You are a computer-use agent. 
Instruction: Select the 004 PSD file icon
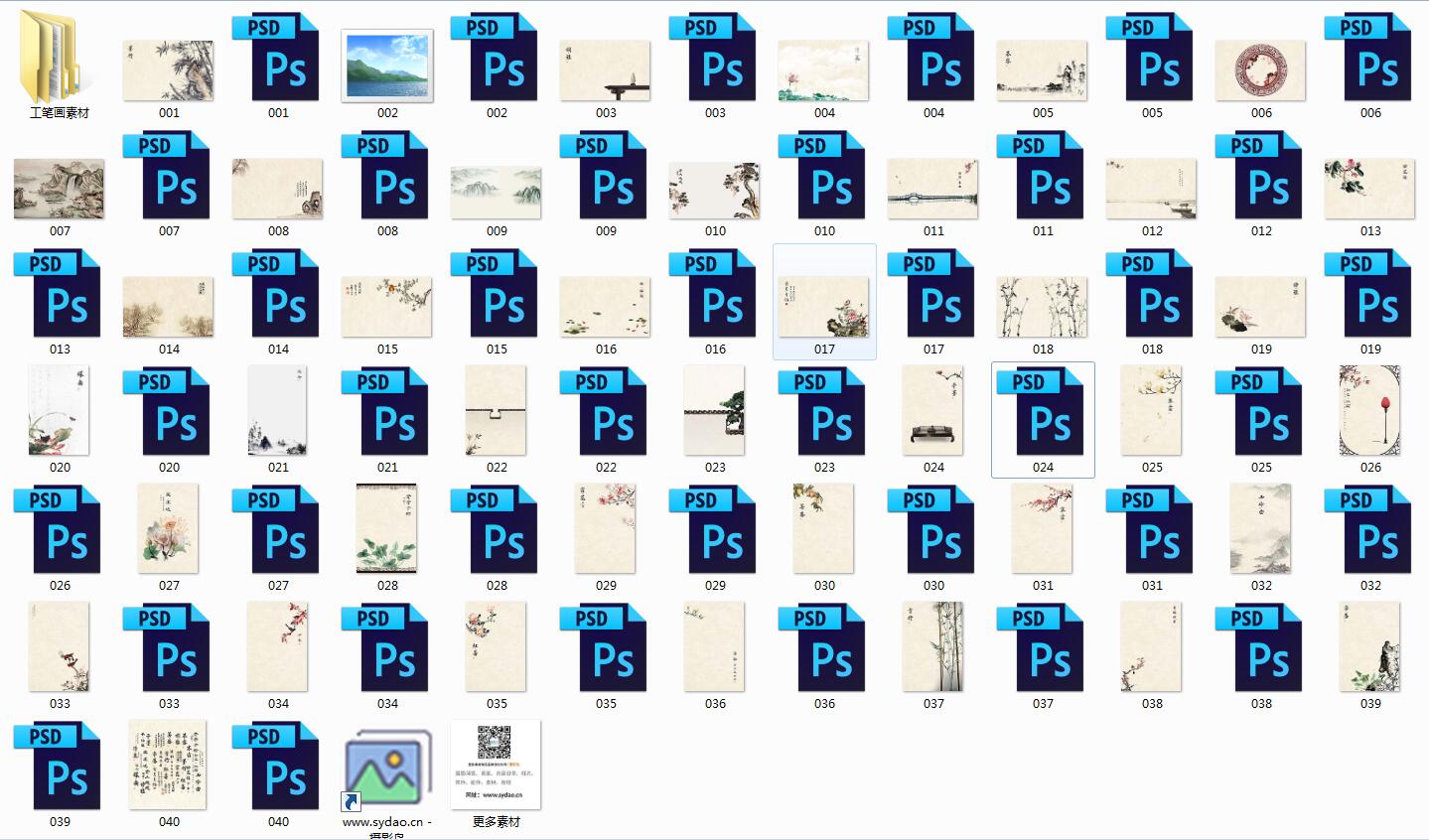(x=932, y=58)
